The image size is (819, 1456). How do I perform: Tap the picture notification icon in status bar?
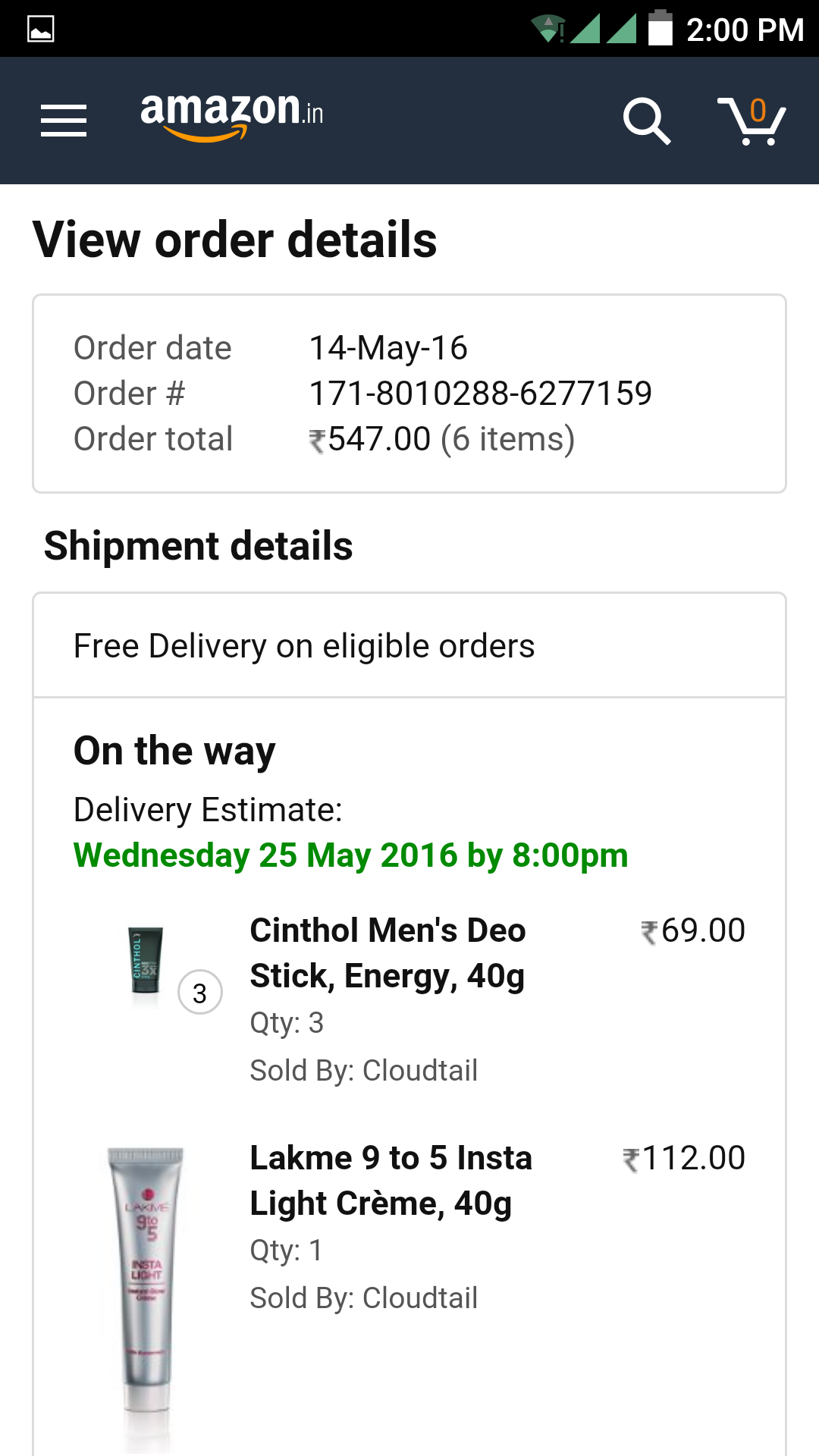pyautogui.click(x=41, y=29)
